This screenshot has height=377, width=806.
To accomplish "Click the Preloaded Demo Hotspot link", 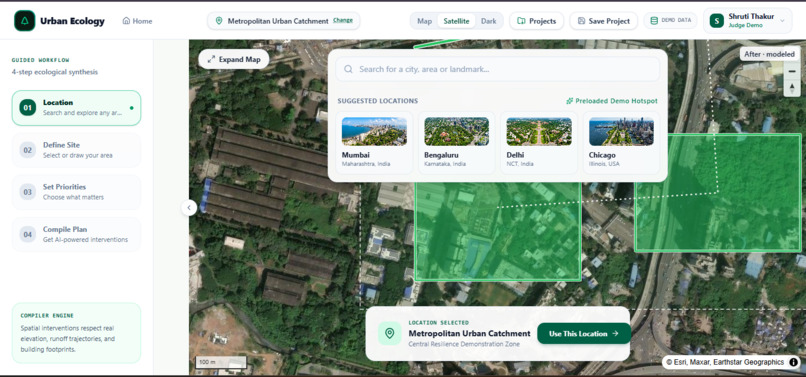I will pyautogui.click(x=612, y=101).
